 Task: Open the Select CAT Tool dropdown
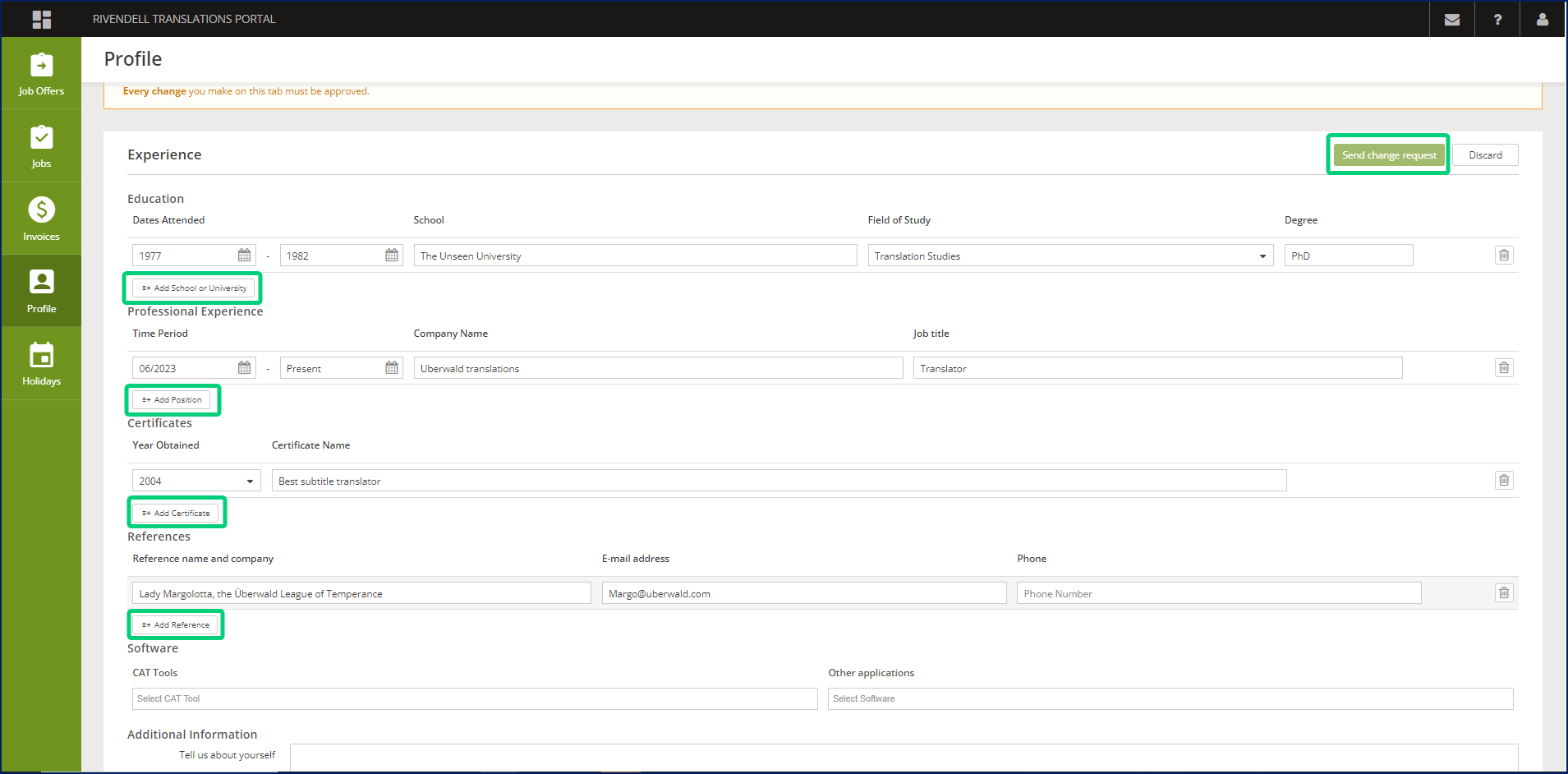475,698
